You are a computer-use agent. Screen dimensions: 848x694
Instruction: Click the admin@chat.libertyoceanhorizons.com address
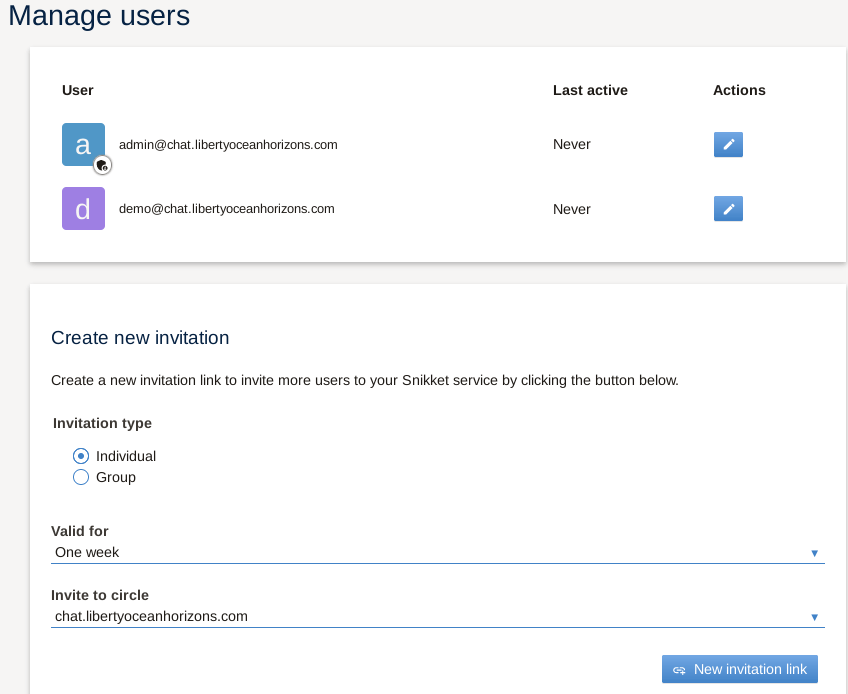(x=228, y=145)
